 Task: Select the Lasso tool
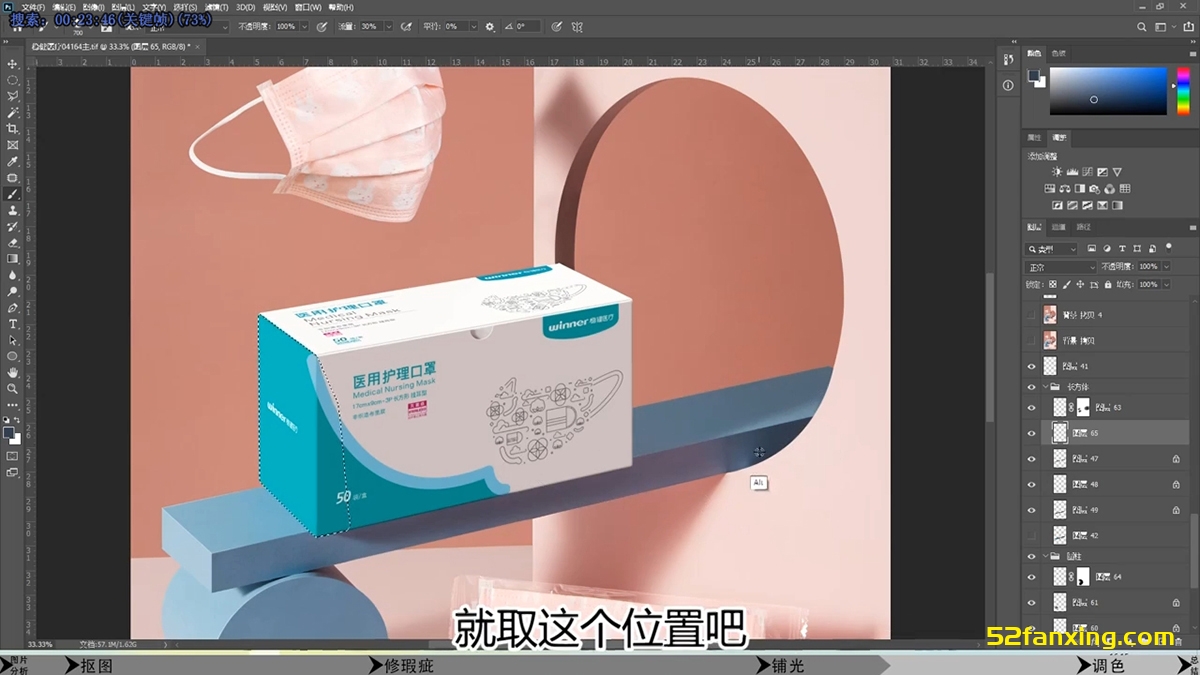(x=13, y=96)
